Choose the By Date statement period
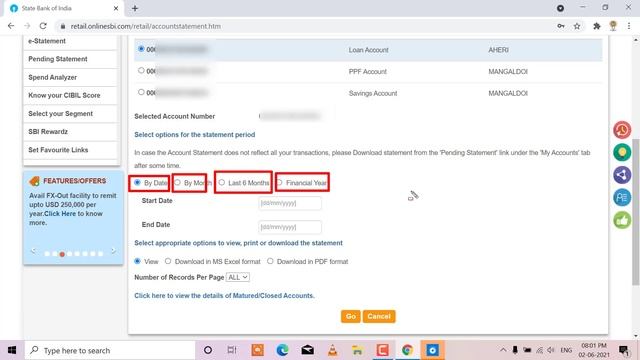The height and width of the screenshot is (360, 640). 138,182
